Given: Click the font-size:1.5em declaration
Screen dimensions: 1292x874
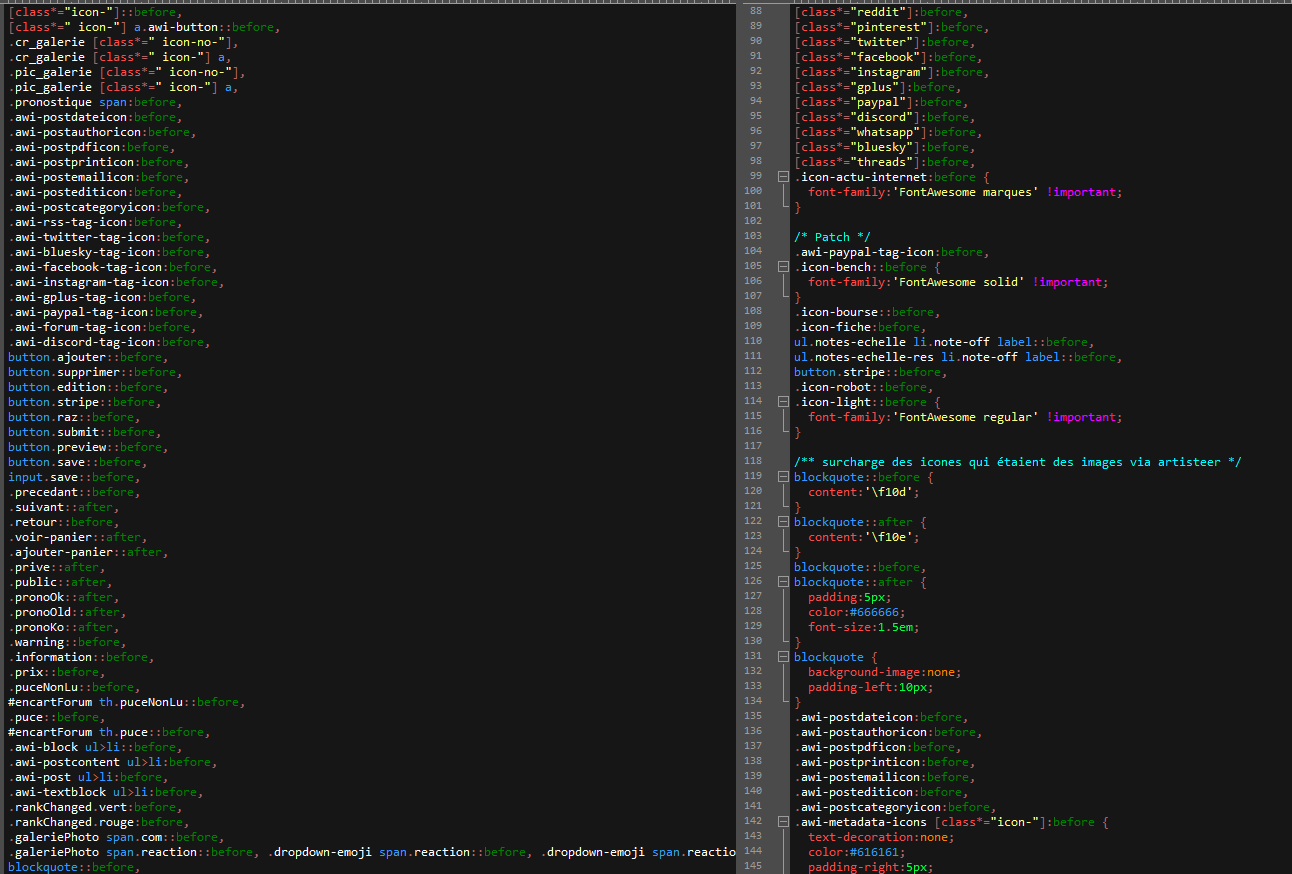Looking at the screenshot, I should point(864,627).
